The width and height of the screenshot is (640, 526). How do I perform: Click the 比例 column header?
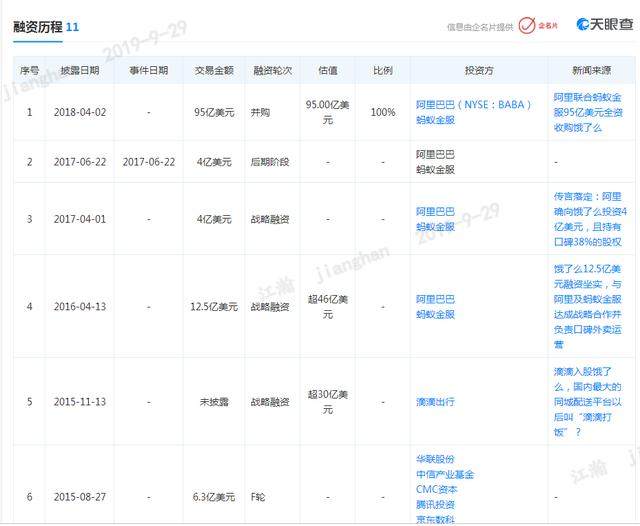click(x=382, y=70)
